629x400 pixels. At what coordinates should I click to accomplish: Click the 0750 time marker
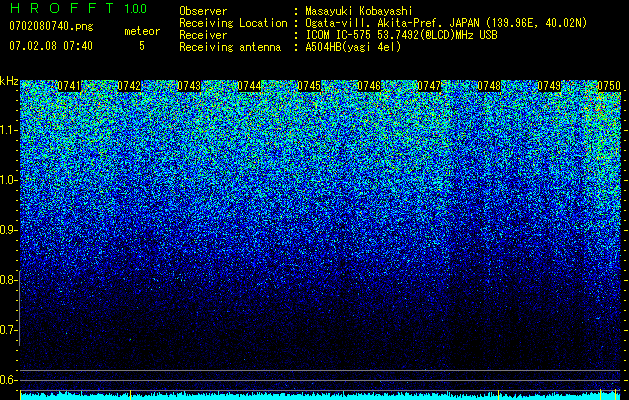point(609,86)
